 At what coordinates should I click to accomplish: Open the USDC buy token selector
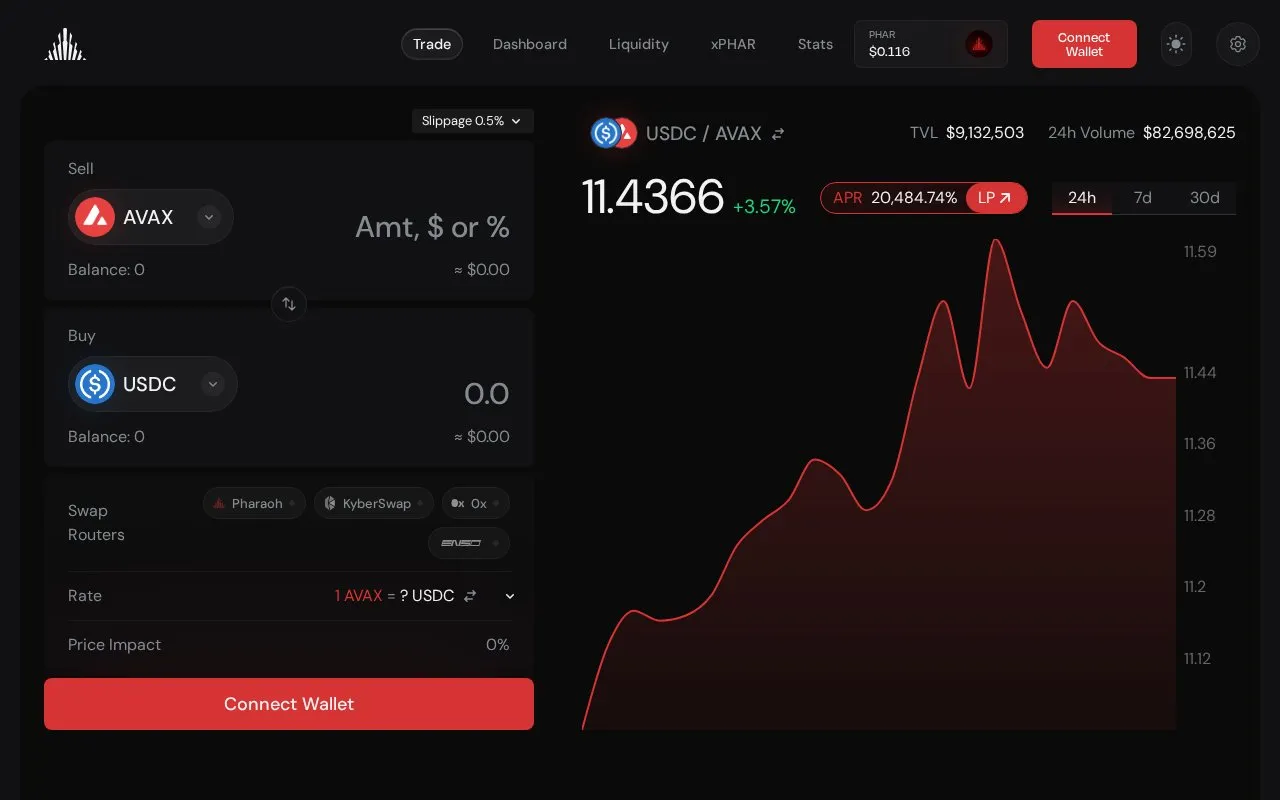153,384
